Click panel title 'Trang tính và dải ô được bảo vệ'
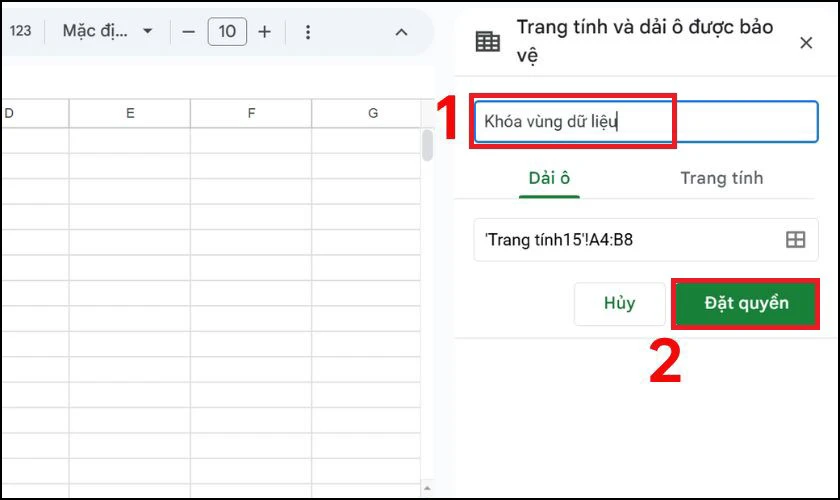The image size is (840, 500). [644, 41]
